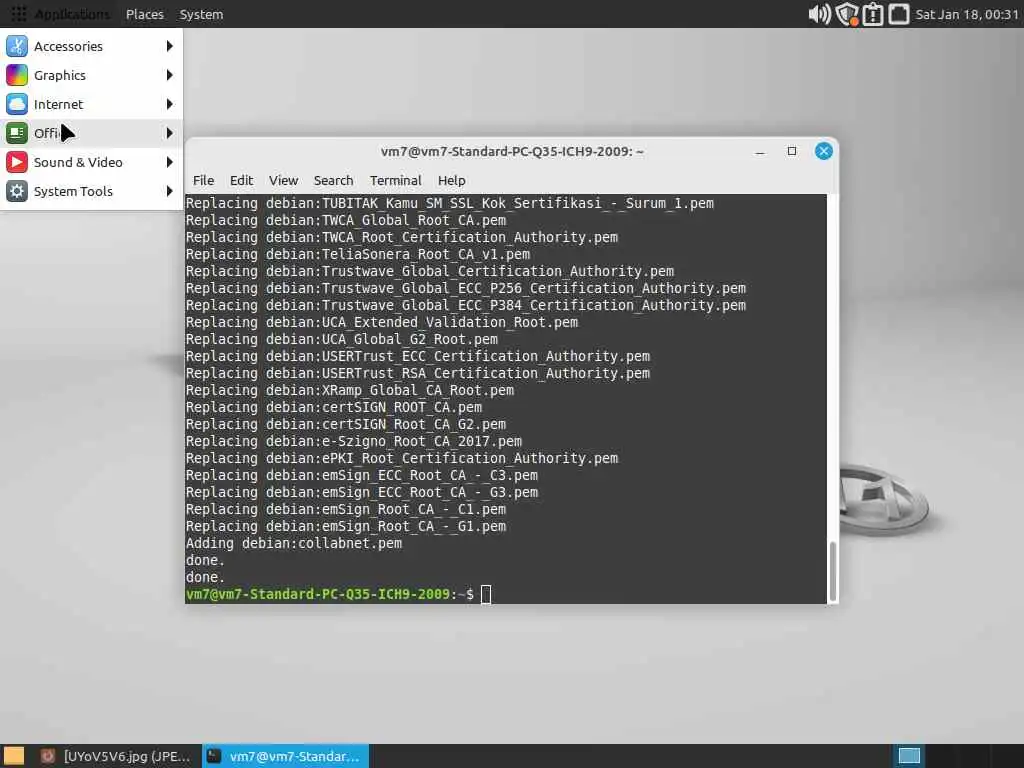
Task: Click the clipboard warning tray icon
Action: (x=872, y=14)
